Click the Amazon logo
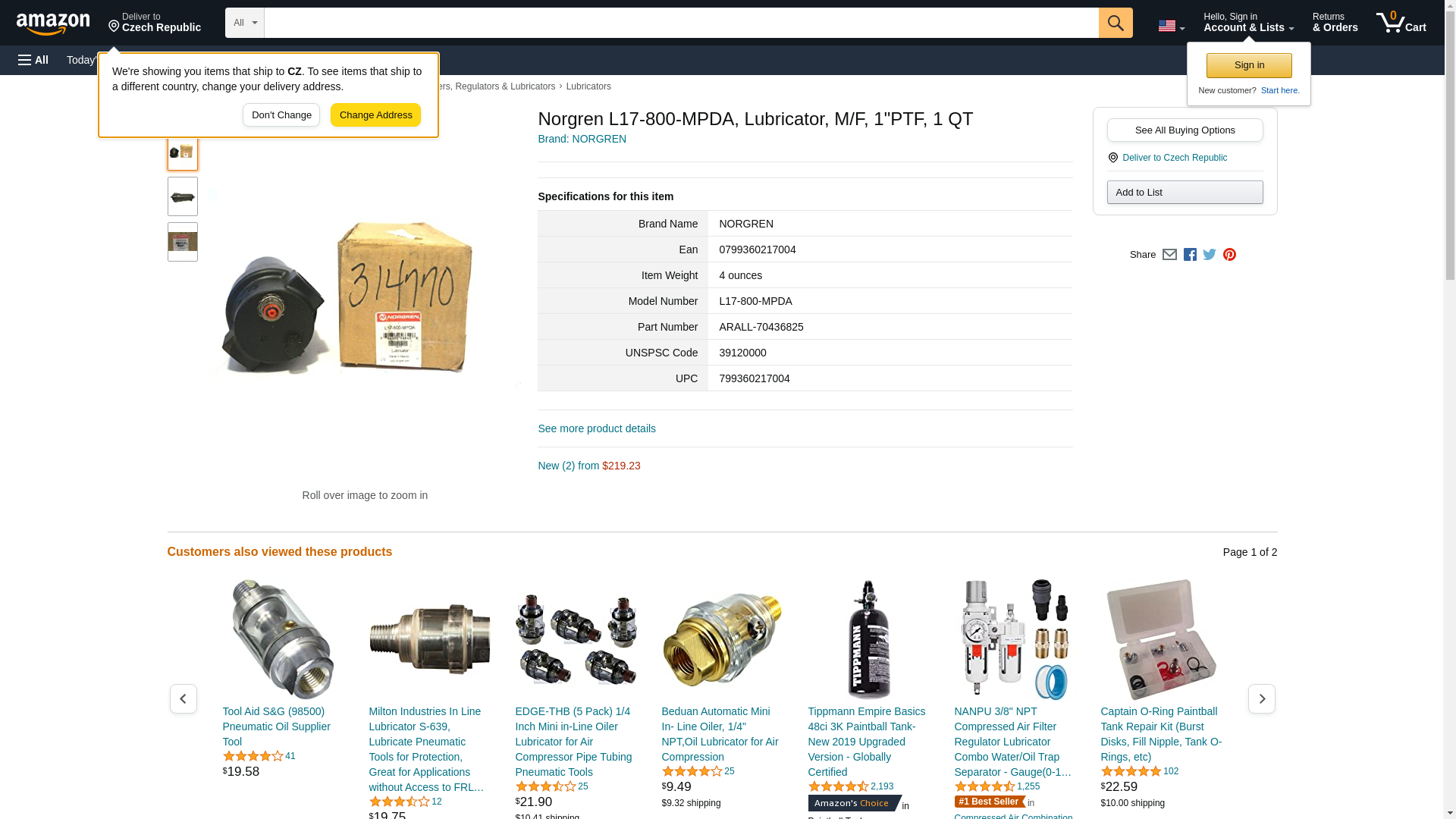1456x819 pixels. pos(53,24)
